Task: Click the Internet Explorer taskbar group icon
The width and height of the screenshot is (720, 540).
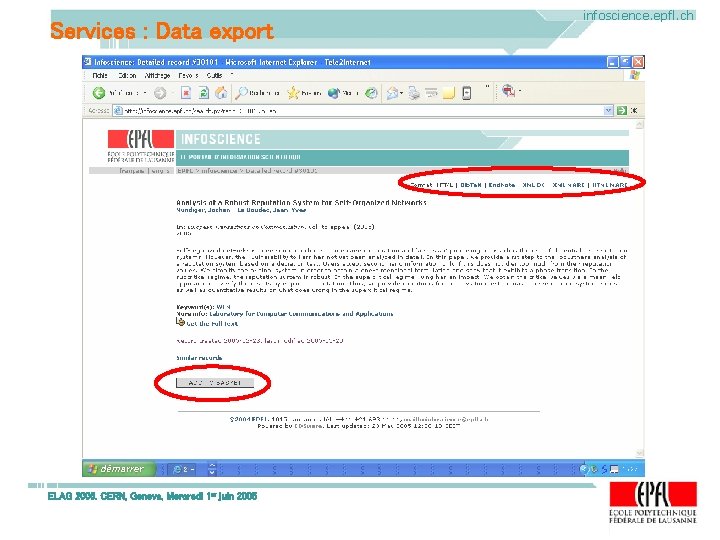Action: point(177,469)
